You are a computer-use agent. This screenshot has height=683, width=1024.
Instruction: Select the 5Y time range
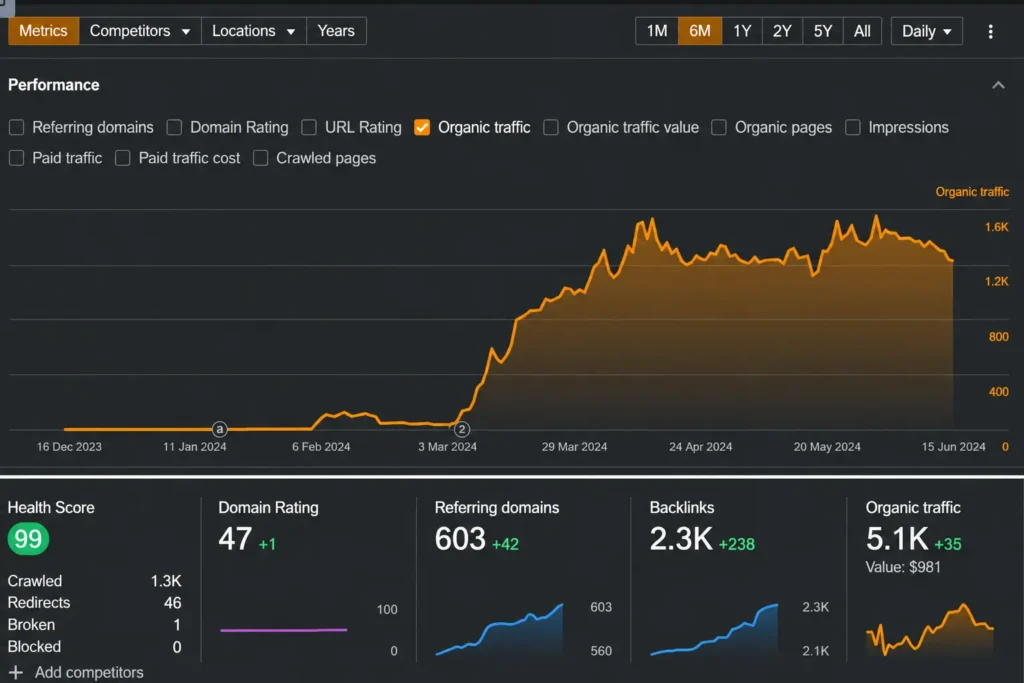tap(822, 31)
